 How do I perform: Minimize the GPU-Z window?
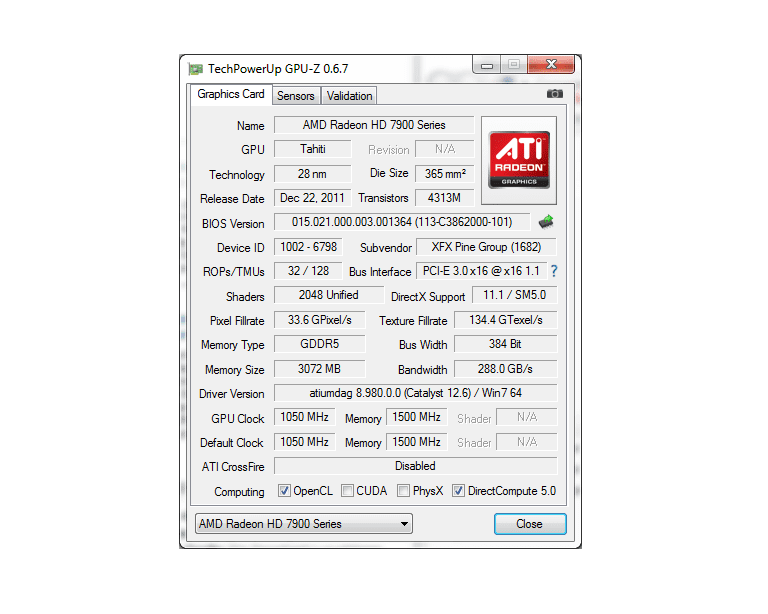point(487,65)
